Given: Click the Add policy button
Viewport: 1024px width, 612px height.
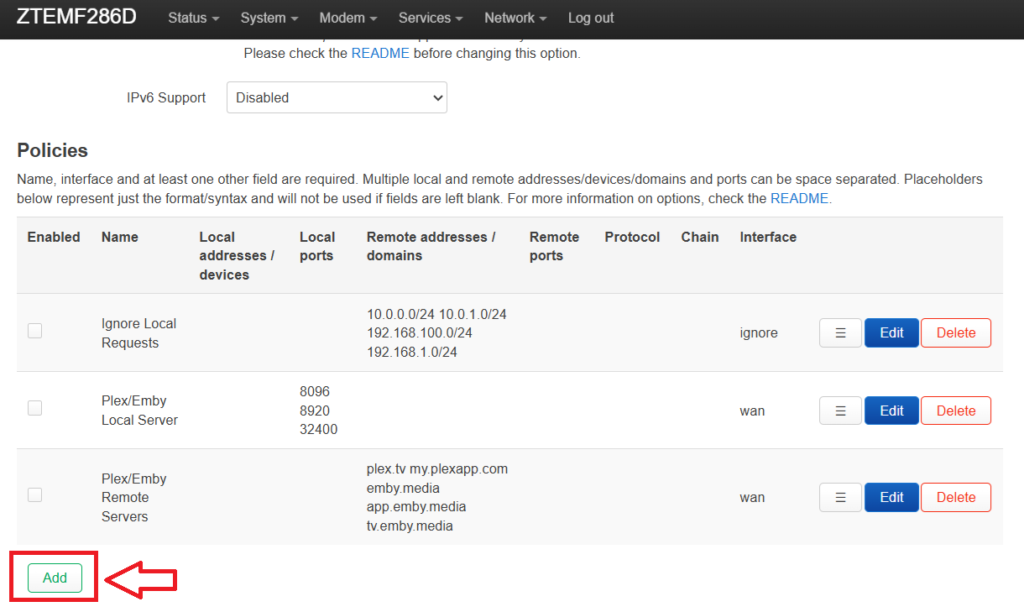Looking at the screenshot, I should (x=55, y=578).
